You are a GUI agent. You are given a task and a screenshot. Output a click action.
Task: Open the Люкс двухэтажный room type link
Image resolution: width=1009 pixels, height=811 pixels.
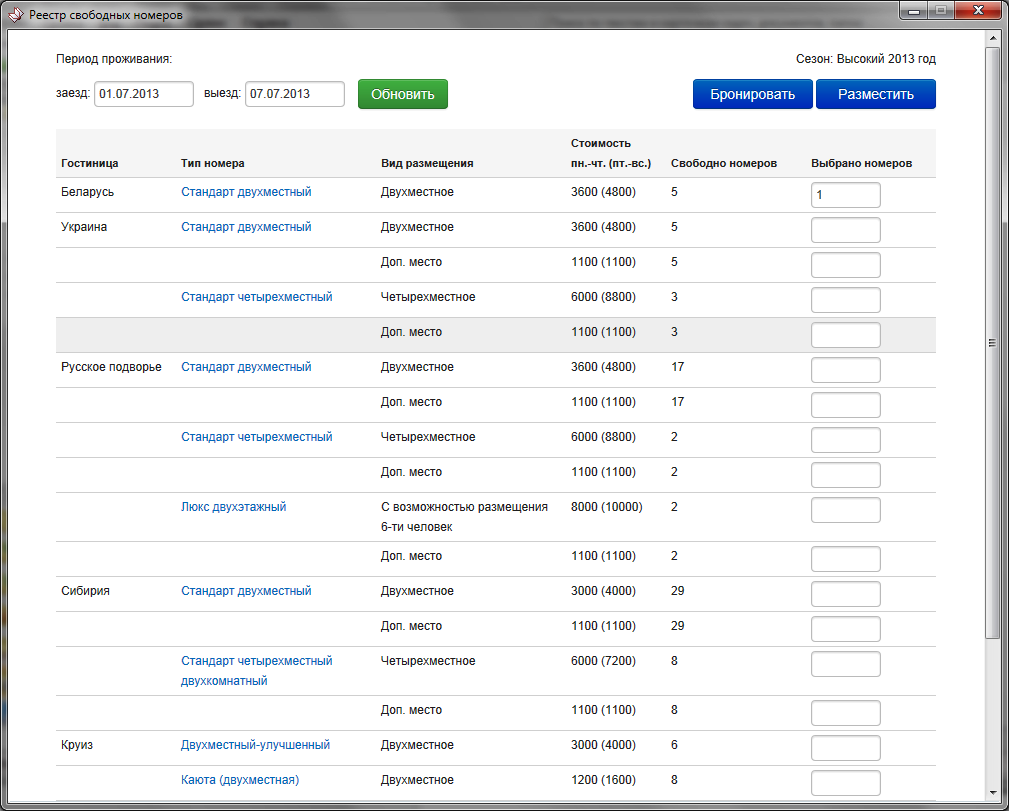pyautogui.click(x=234, y=507)
